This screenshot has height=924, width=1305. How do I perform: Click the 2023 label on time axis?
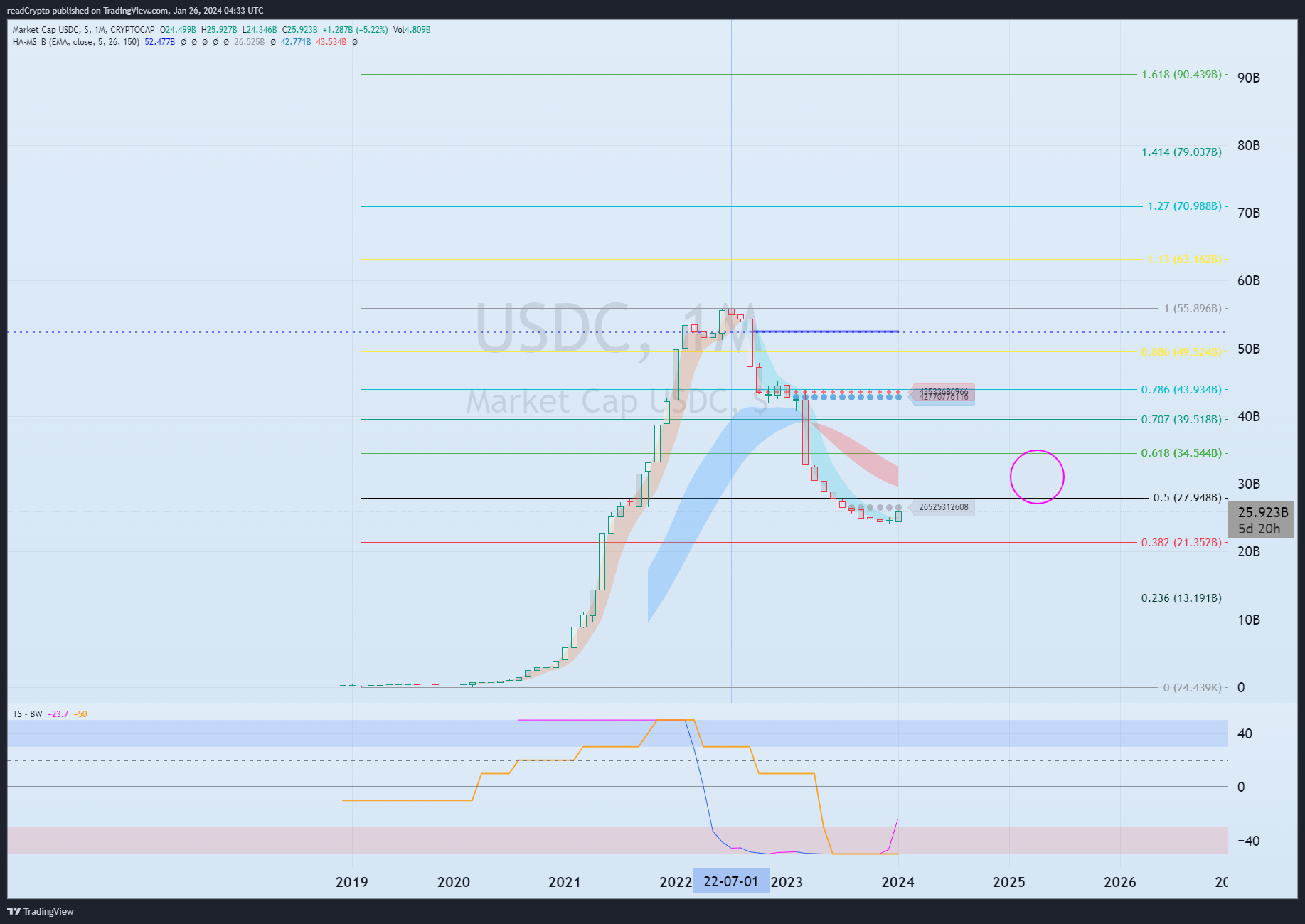(x=787, y=882)
